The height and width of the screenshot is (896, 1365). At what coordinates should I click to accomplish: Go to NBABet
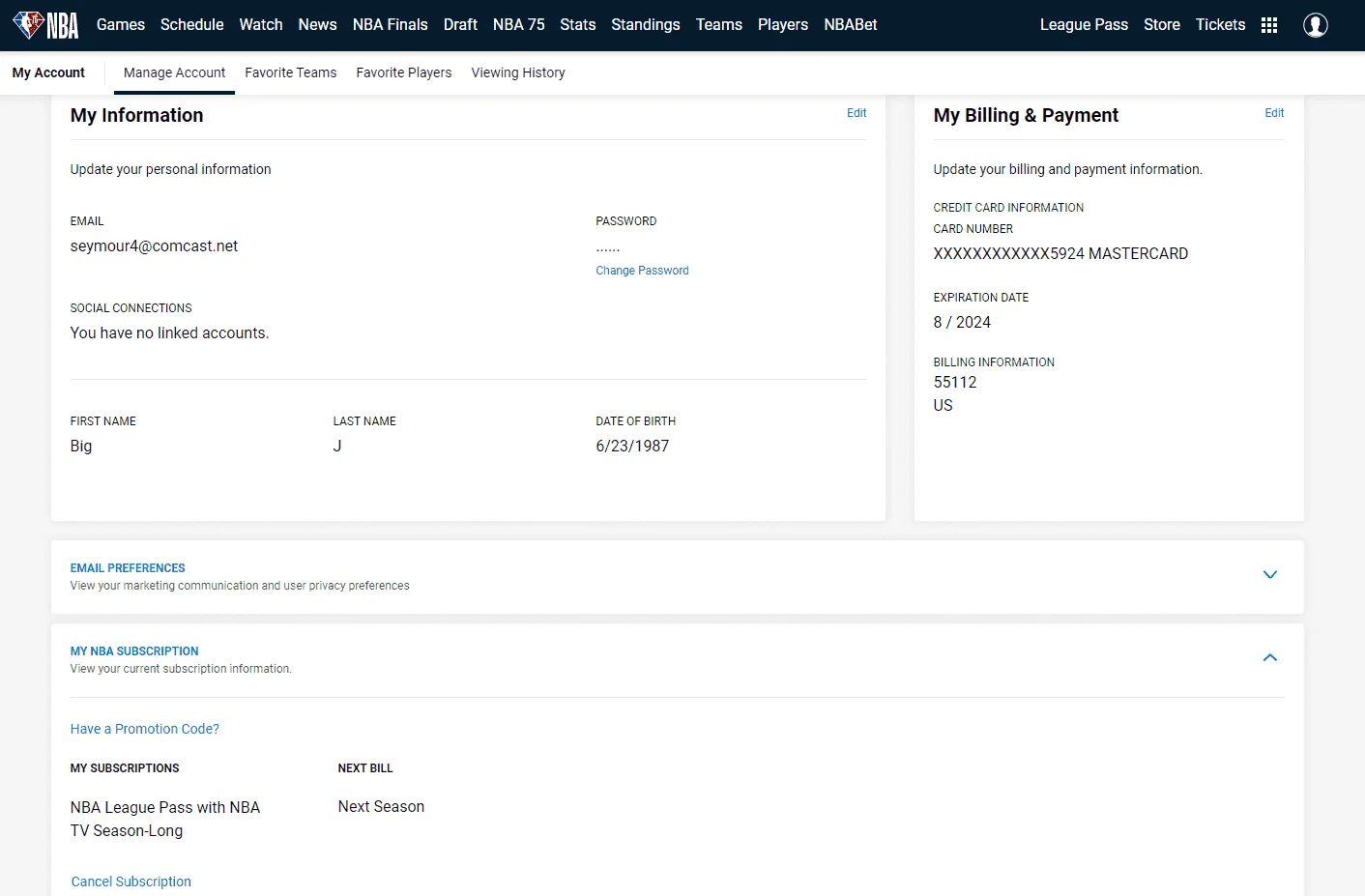851,25
